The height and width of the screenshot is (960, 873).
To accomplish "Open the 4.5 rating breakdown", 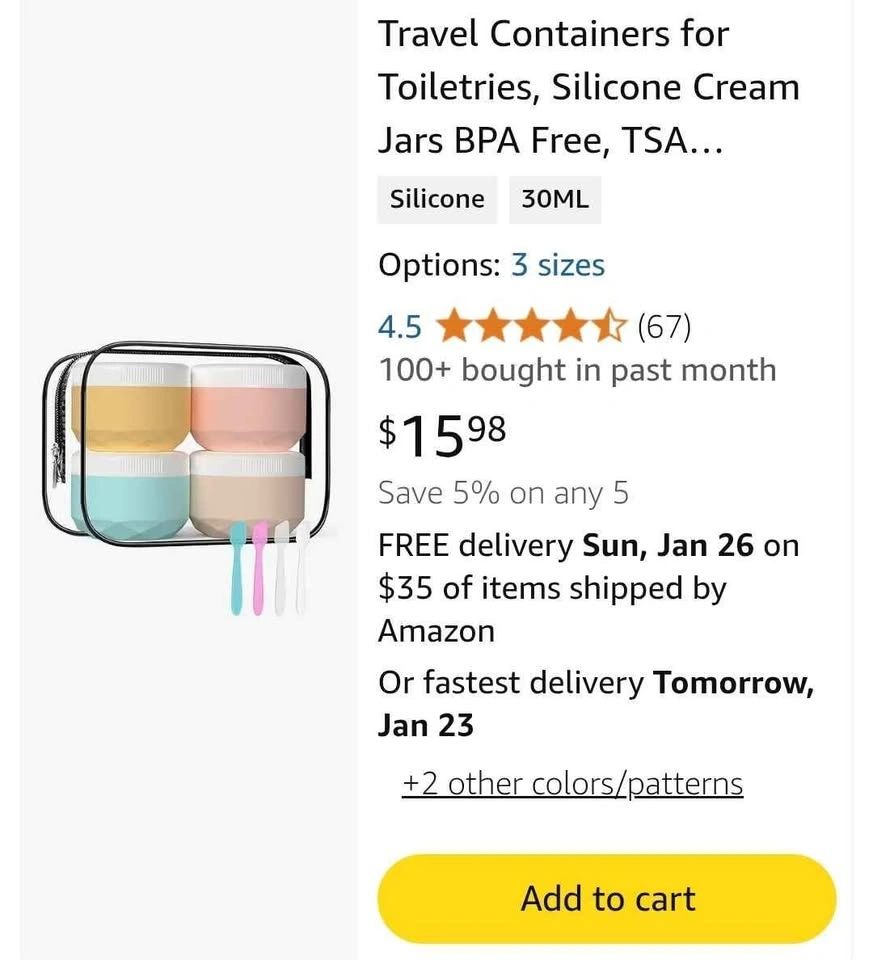I will (399, 327).
